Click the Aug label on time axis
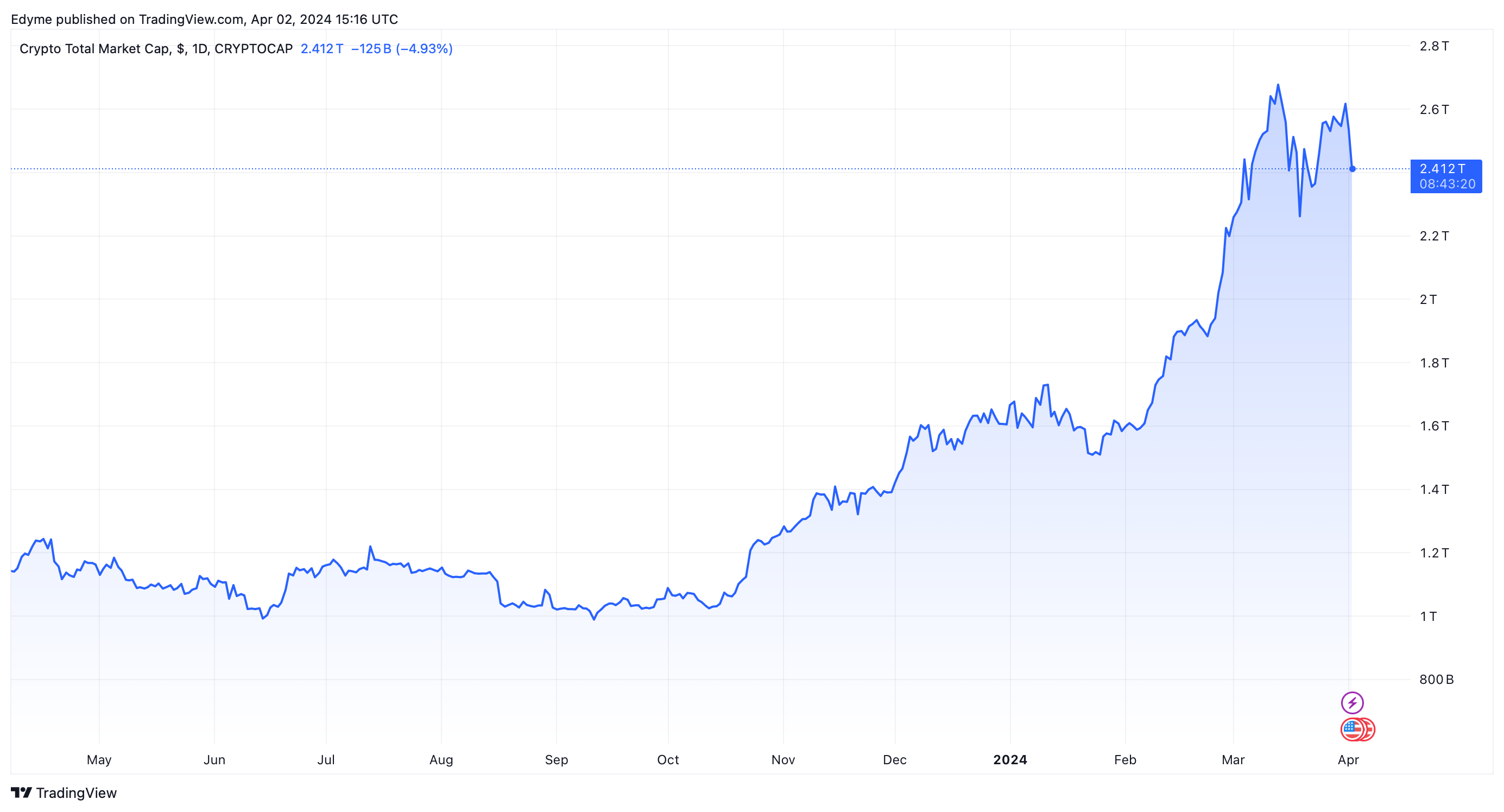The width and height of the screenshot is (1504, 812). (441, 759)
